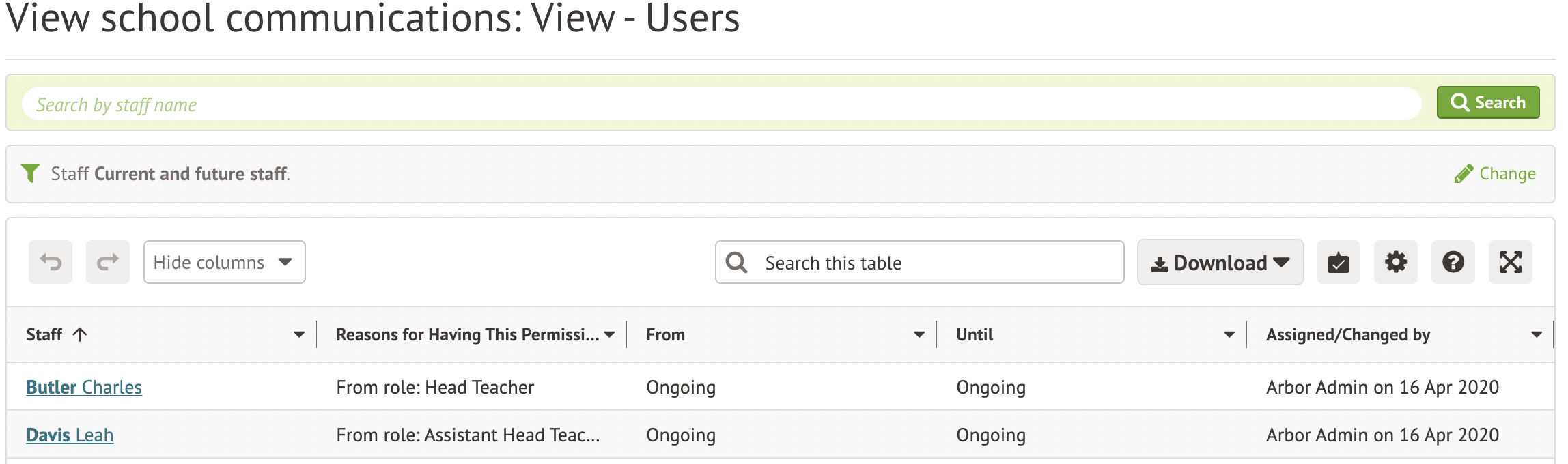Image resolution: width=1568 pixels, height=464 pixels.
Task: Click the green funnel filter icon
Action: pyautogui.click(x=30, y=173)
